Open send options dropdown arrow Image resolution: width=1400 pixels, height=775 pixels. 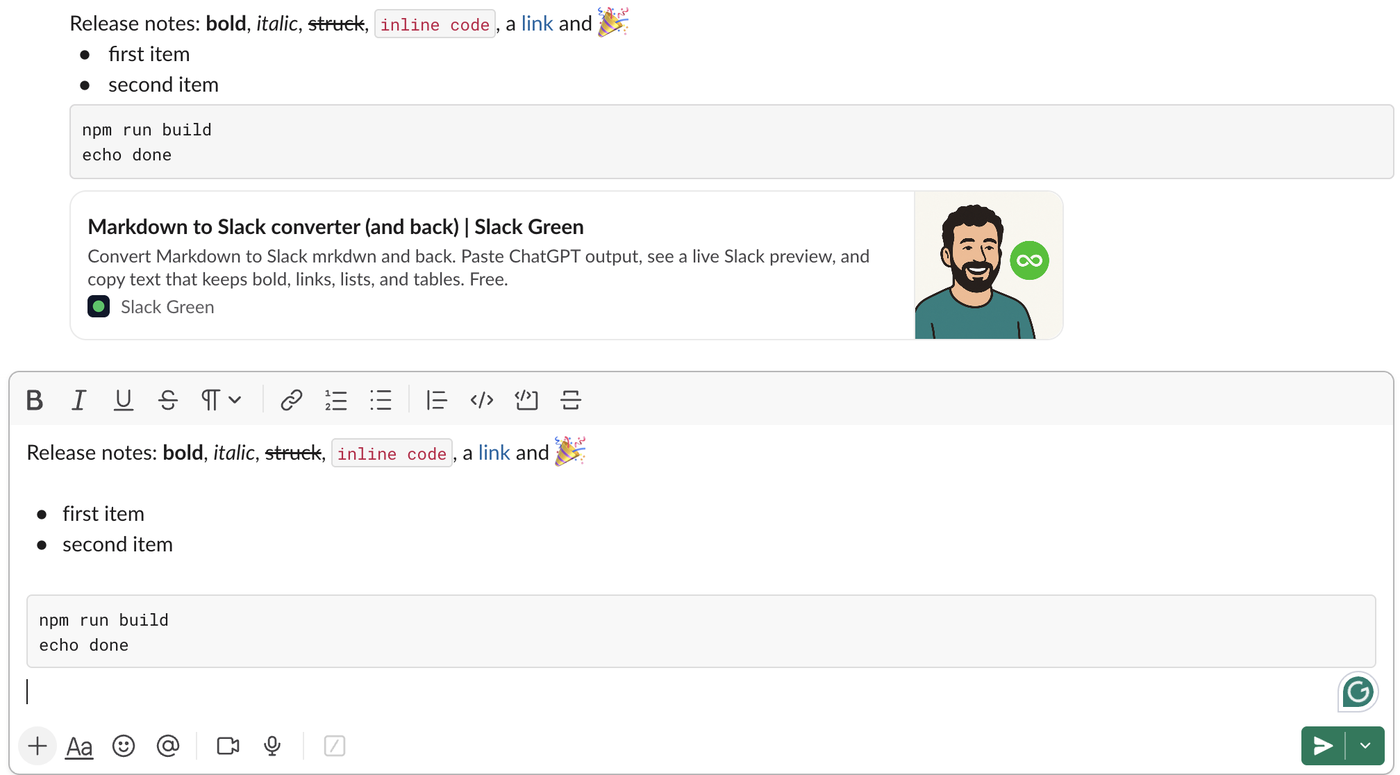pyautogui.click(x=1365, y=746)
